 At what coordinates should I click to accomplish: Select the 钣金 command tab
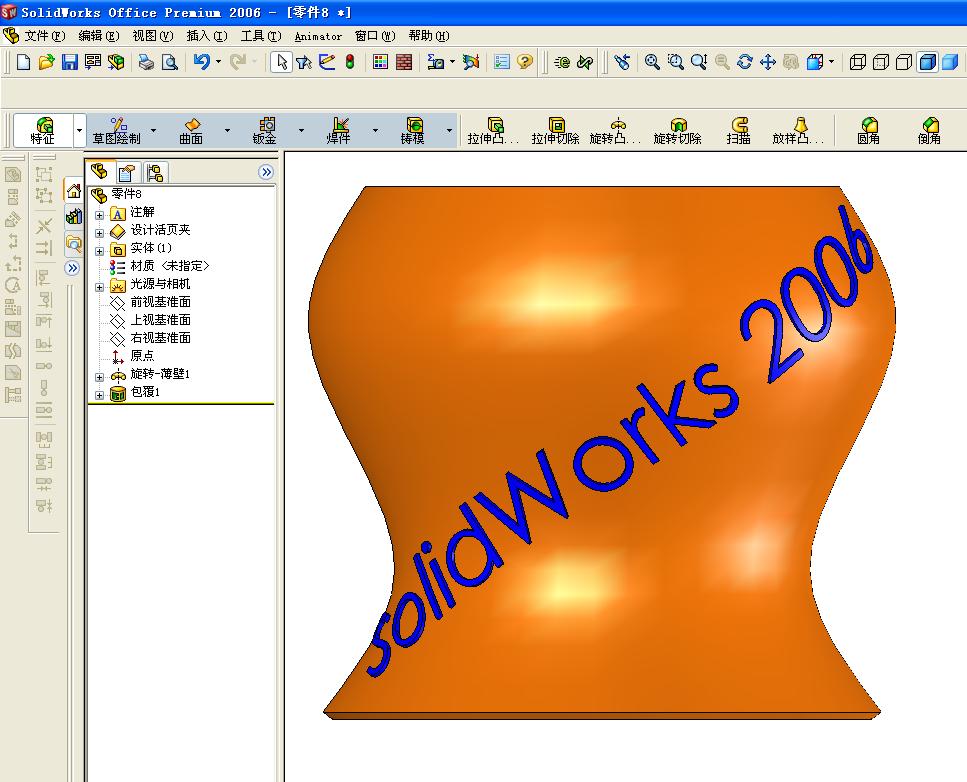(x=265, y=130)
